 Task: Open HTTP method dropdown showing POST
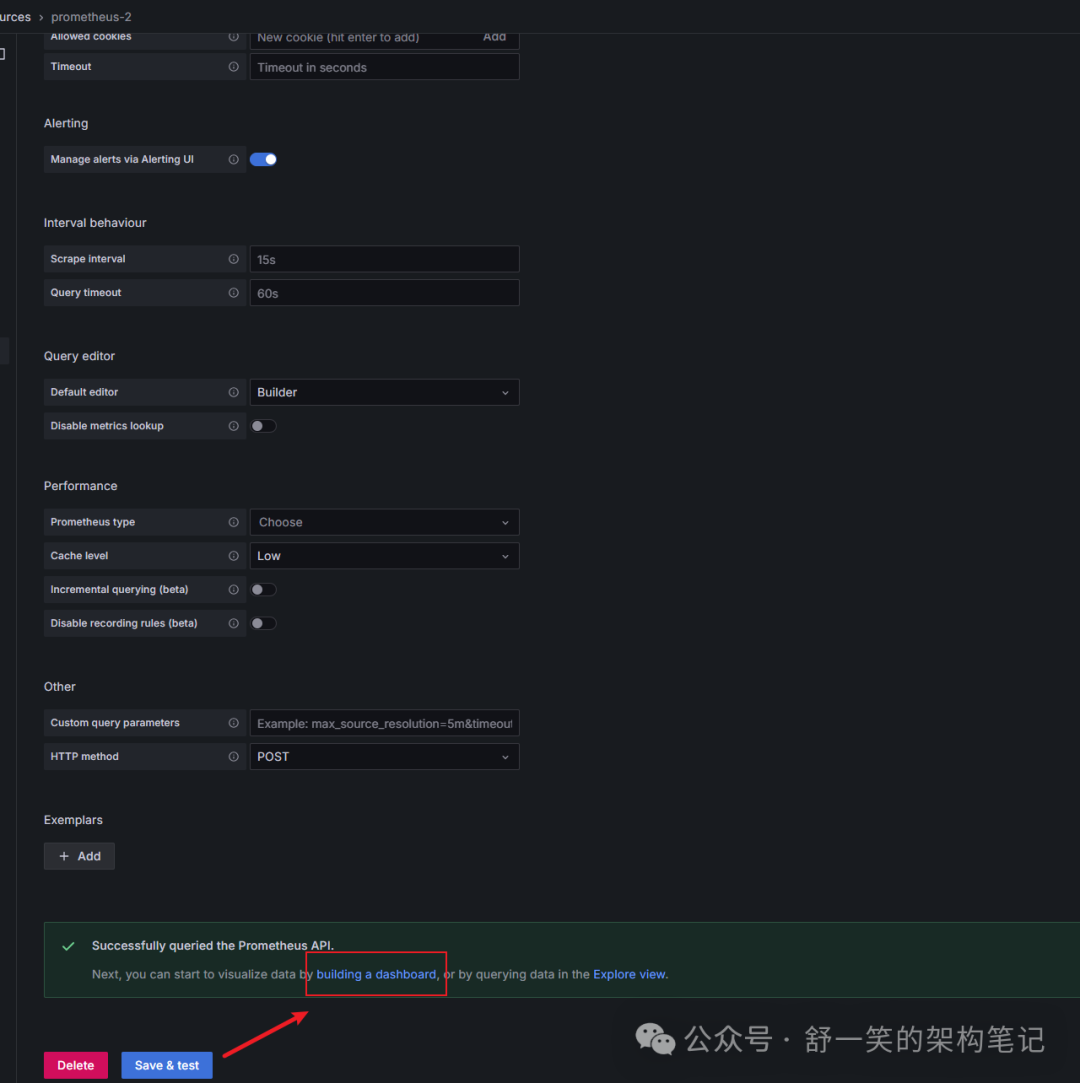point(384,757)
